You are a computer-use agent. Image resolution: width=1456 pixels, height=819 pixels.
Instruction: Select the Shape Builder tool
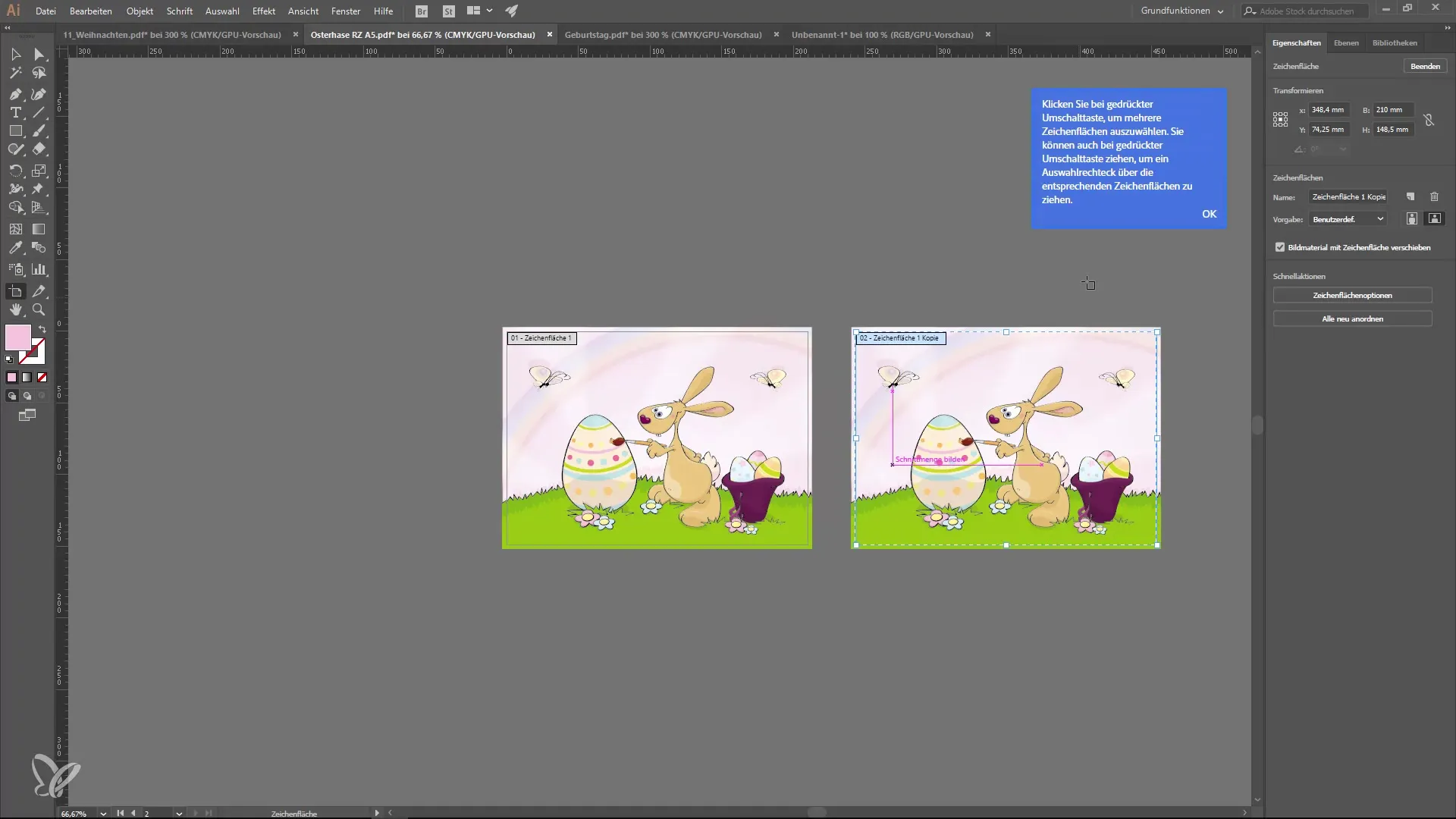coord(15,207)
